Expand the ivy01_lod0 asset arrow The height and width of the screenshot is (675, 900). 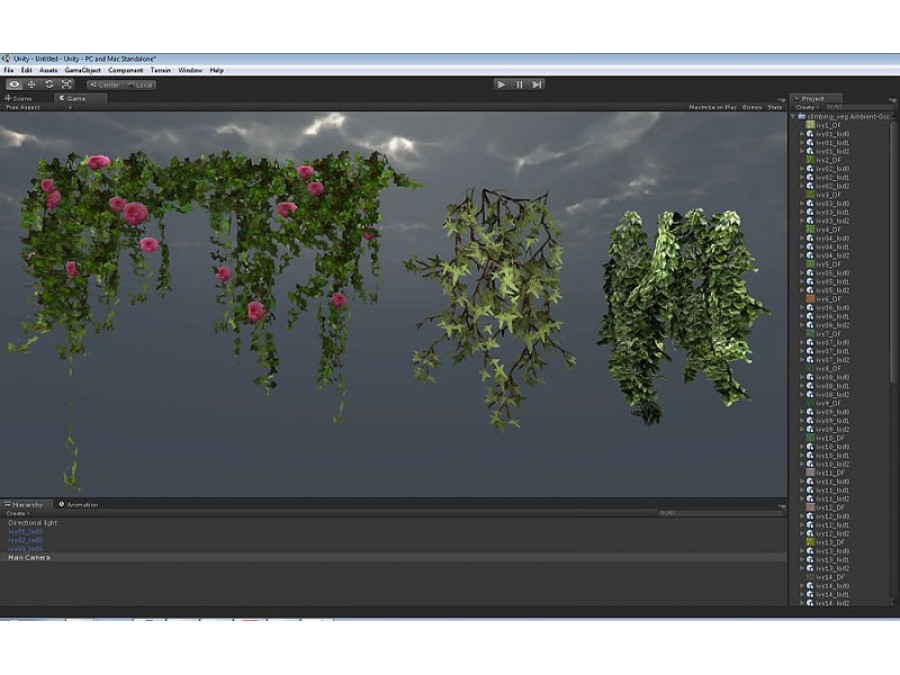[802, 134]
